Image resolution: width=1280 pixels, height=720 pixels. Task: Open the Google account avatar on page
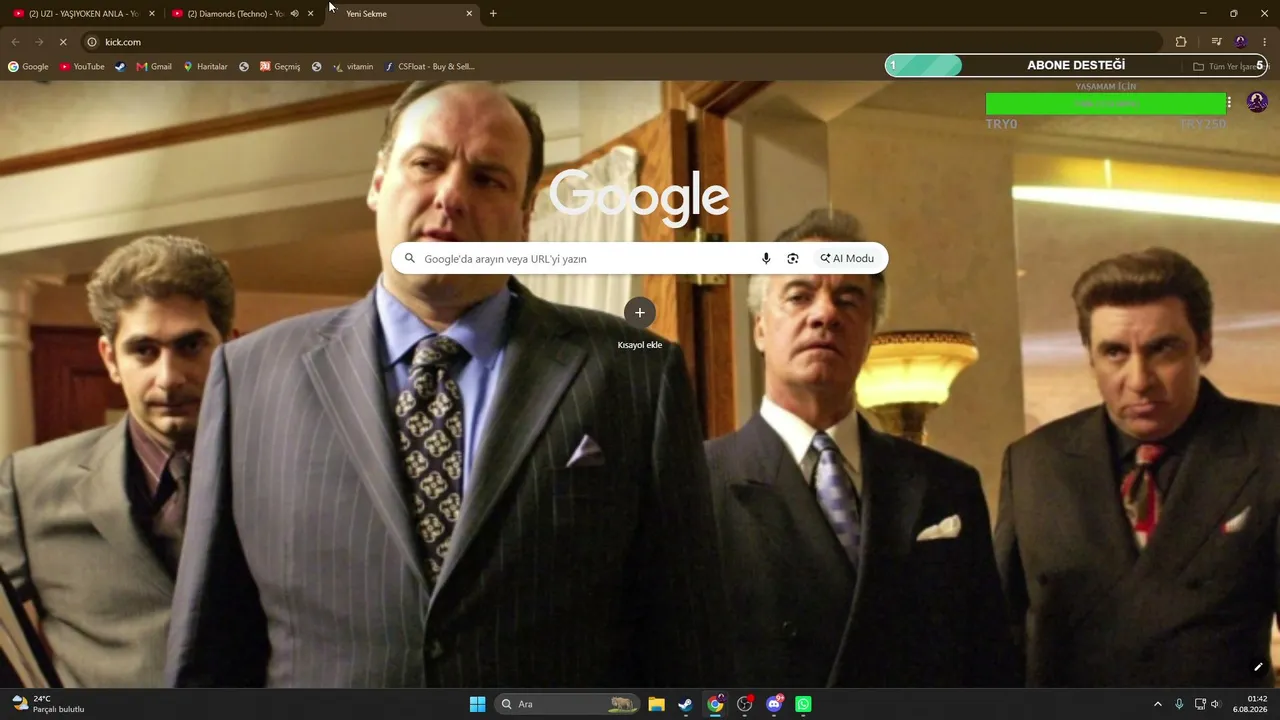coord(1258,102)
